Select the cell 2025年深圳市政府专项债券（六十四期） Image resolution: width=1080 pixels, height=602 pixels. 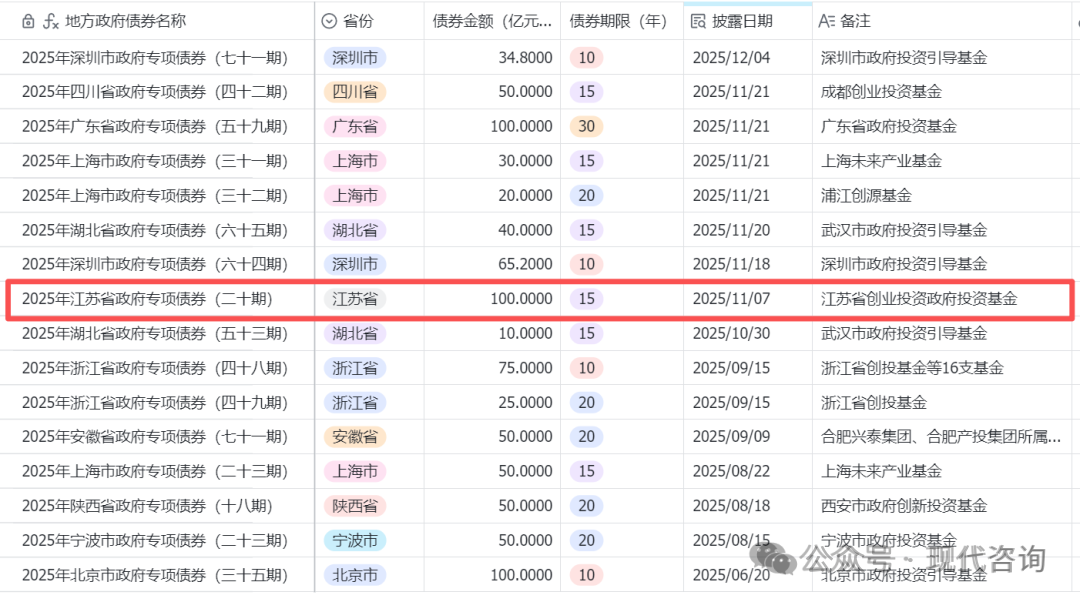[157, 264]
